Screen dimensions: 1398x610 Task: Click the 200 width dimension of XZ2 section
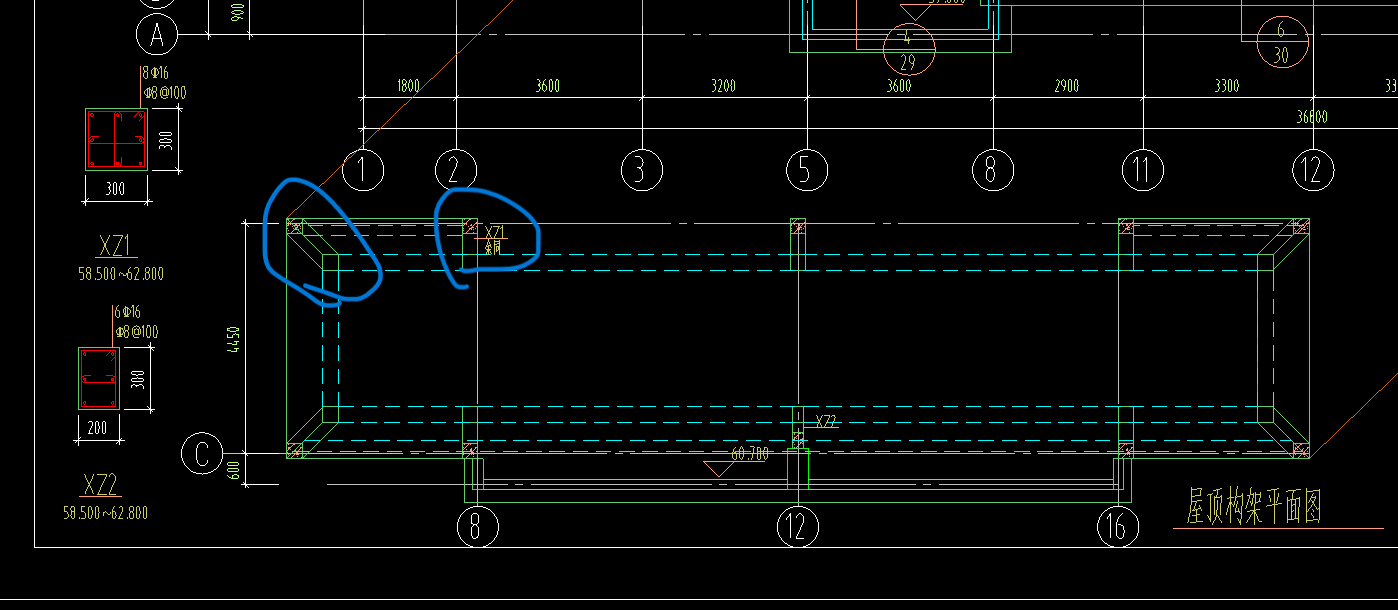click(x=99, y=428)
